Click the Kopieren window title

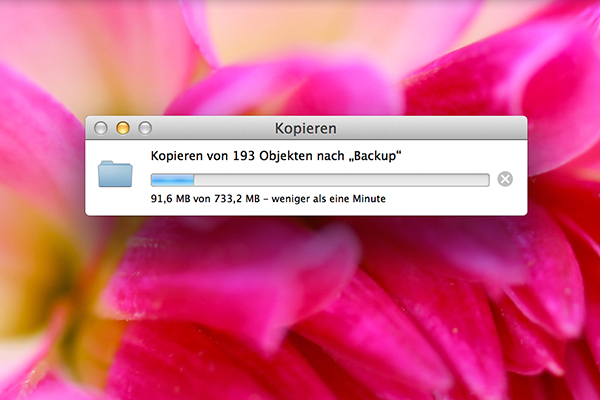point(306,129)
